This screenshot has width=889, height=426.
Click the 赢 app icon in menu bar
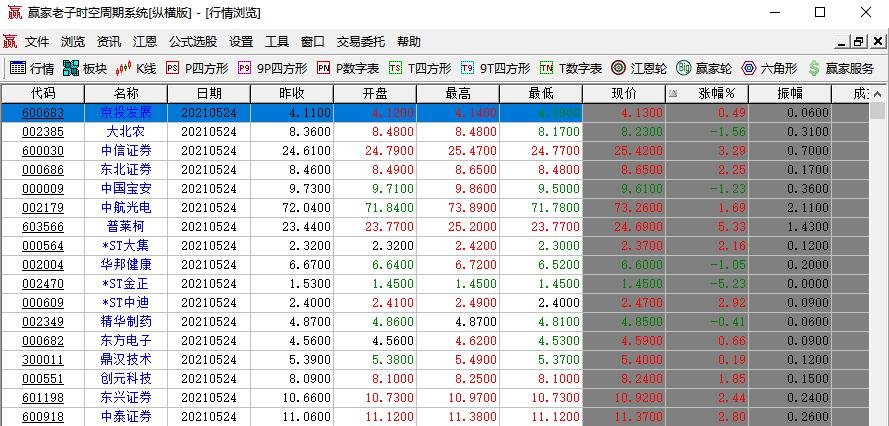[10, 41]
